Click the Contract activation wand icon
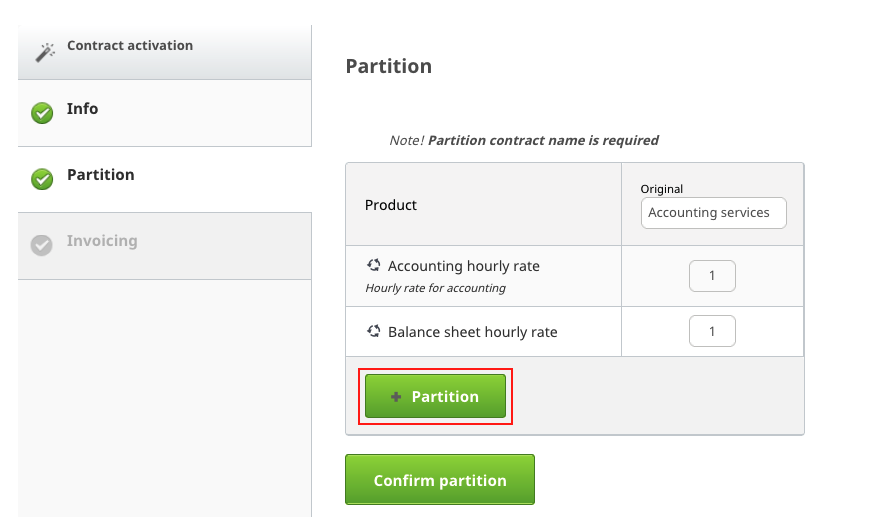 click(x=45, y=52)
